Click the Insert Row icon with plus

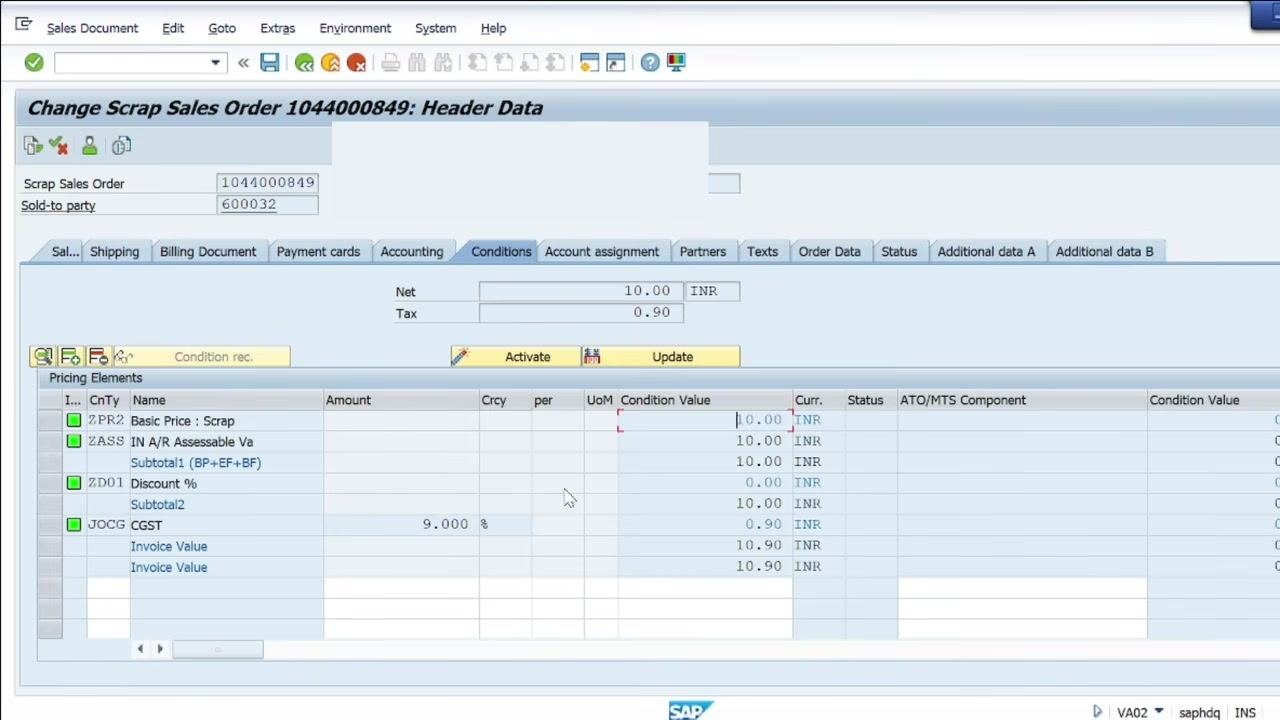(x=70, y=357)
